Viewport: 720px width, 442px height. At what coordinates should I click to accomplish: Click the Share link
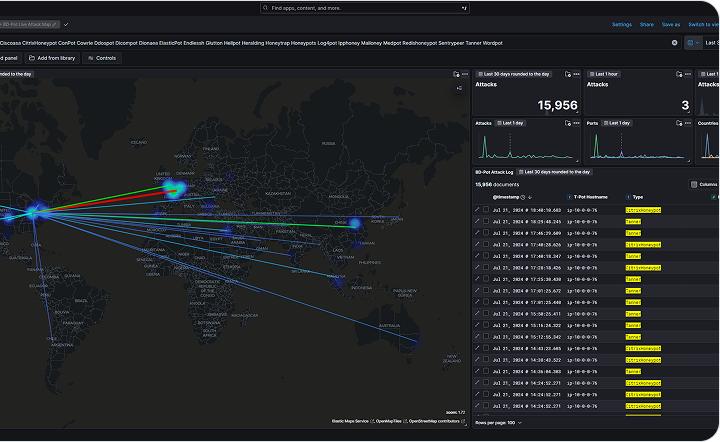(647, 24)
